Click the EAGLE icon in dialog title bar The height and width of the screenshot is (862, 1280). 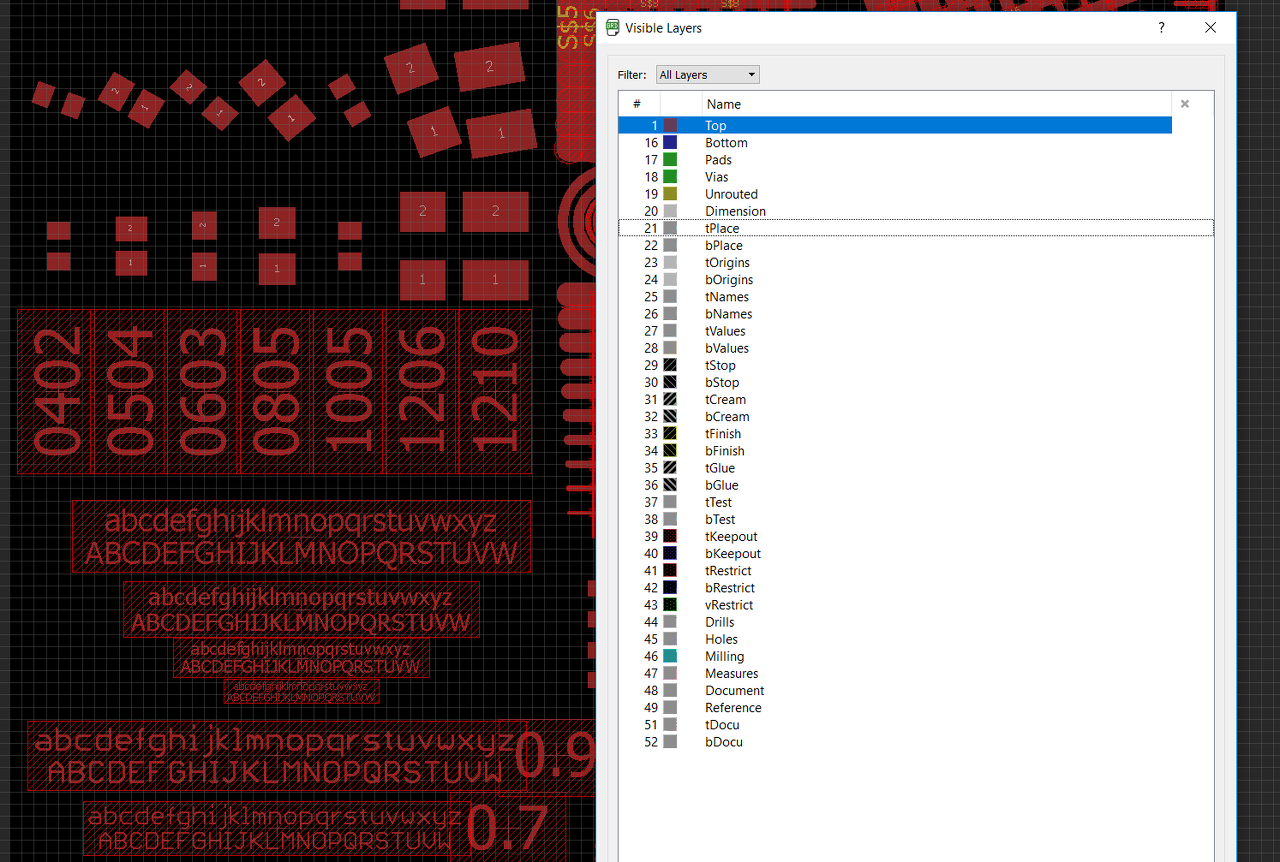pyautogui.click(x=612, y=27)
